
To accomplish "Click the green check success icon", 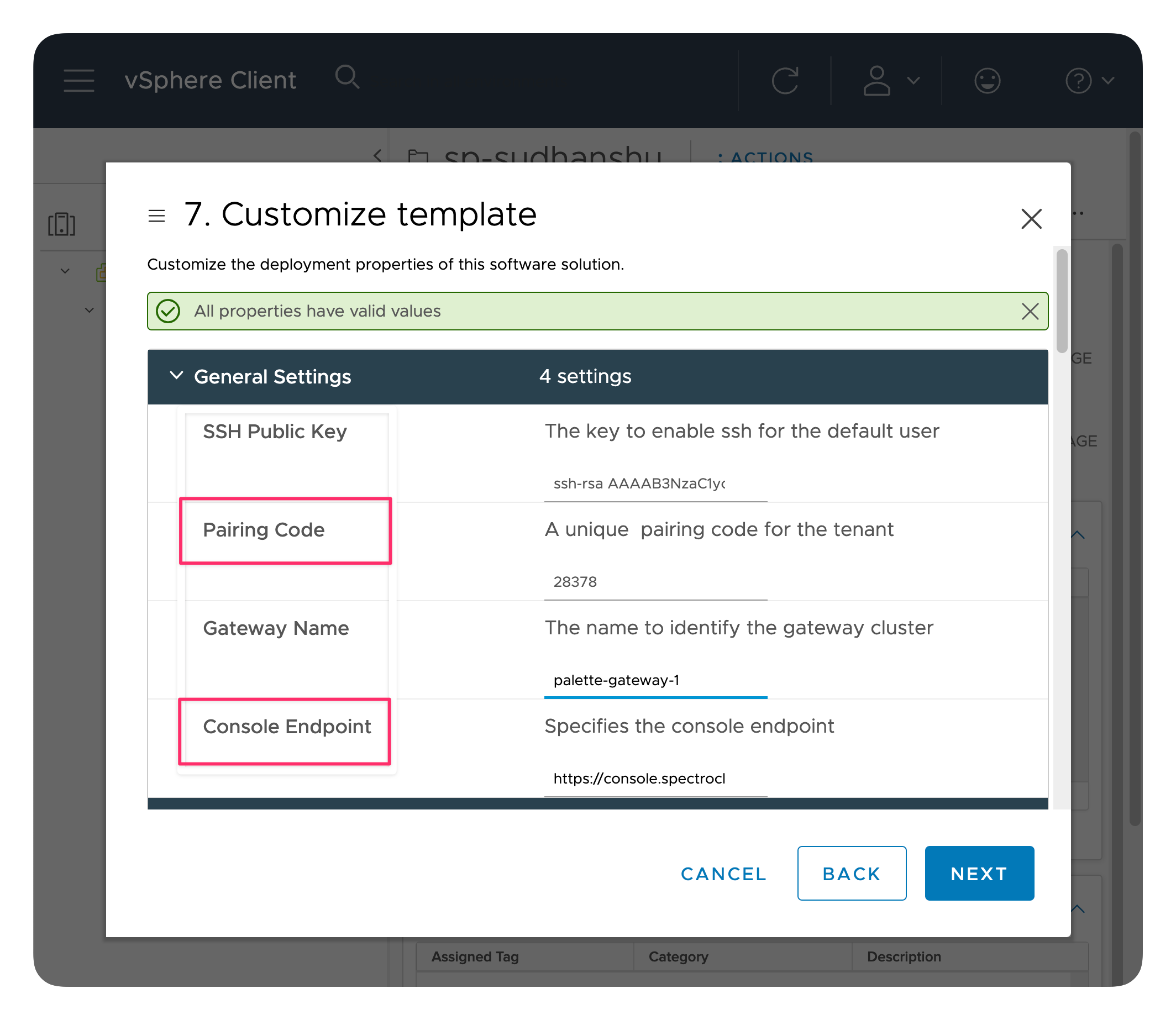I will coord(169,311).
